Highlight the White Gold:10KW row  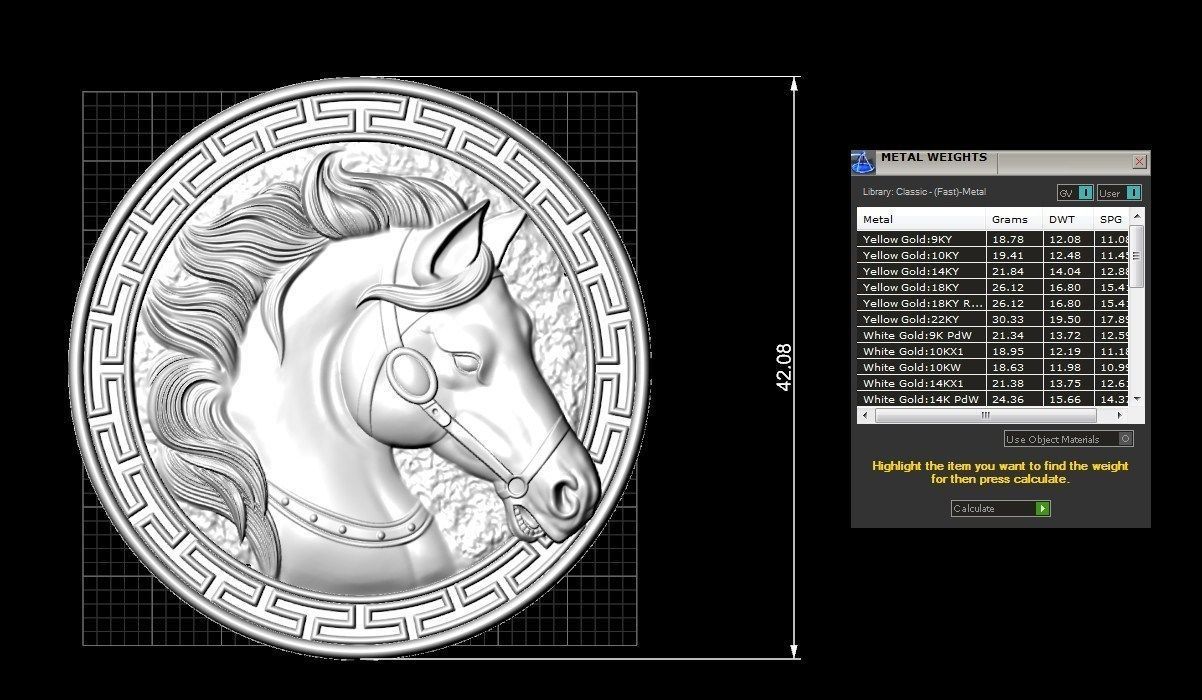[994, 367]
